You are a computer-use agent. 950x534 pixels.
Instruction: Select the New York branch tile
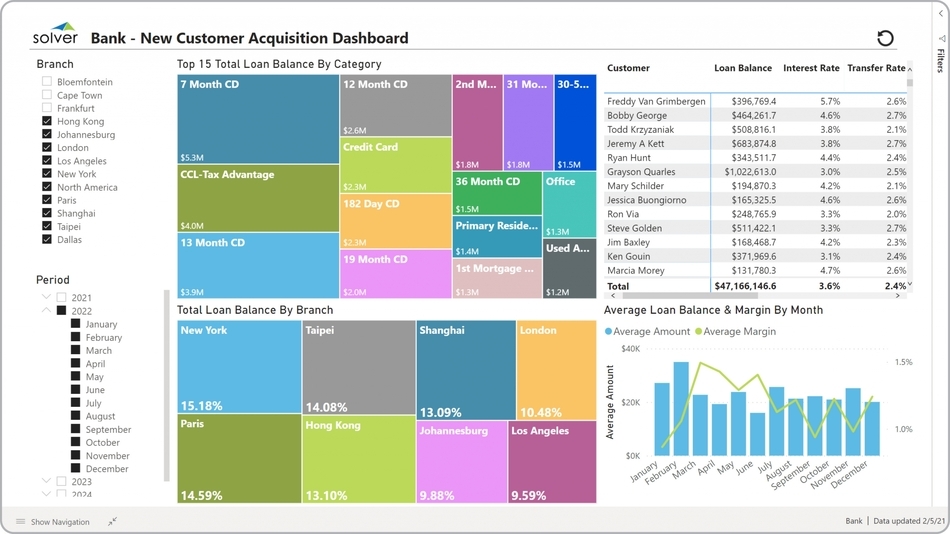[239, 367]
